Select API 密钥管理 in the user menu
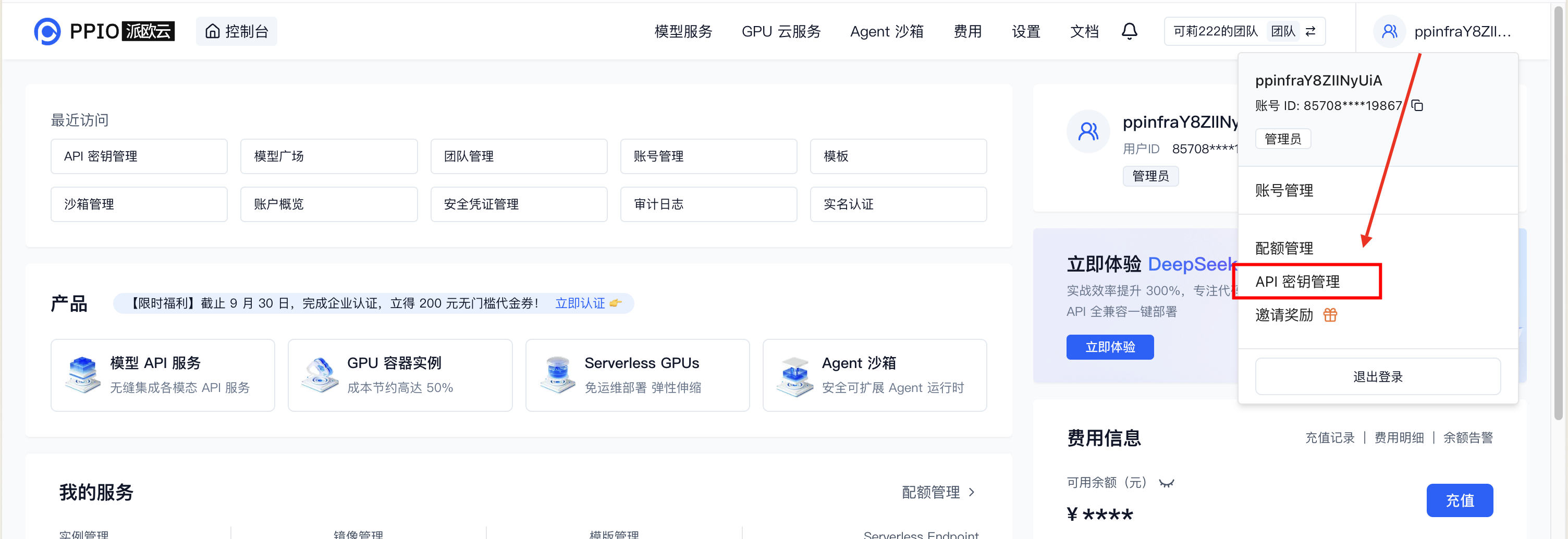This screenshot has width=1568, height=539. (x=1297, y=281)
